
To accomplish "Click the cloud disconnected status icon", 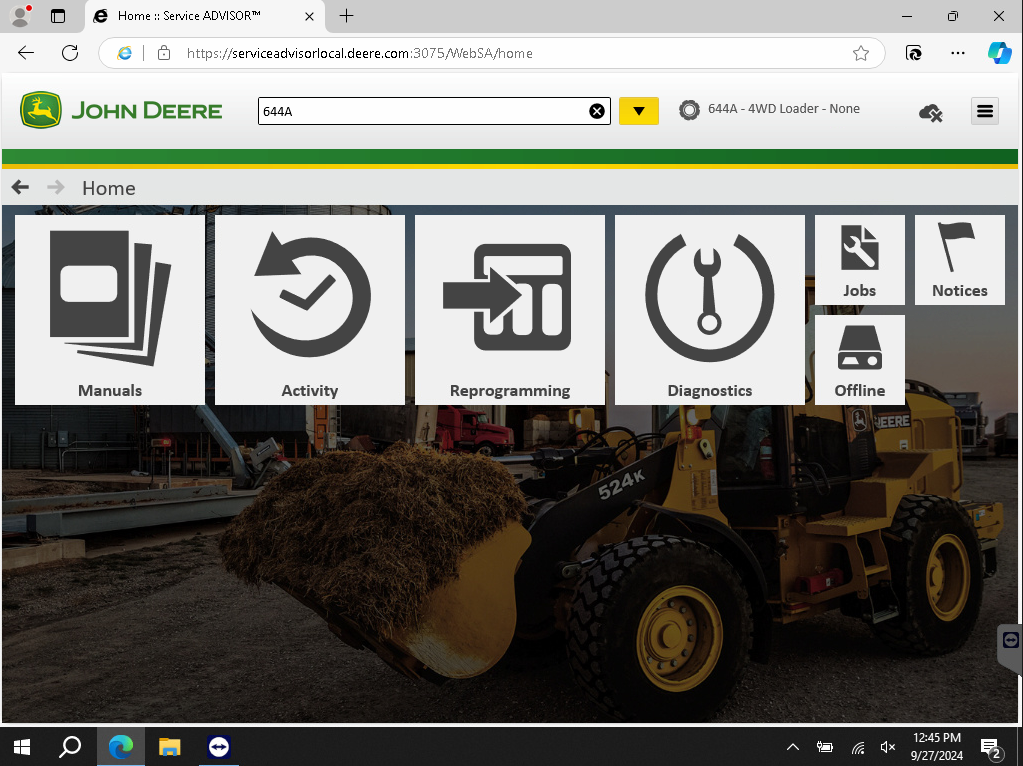I will point(930,112).
